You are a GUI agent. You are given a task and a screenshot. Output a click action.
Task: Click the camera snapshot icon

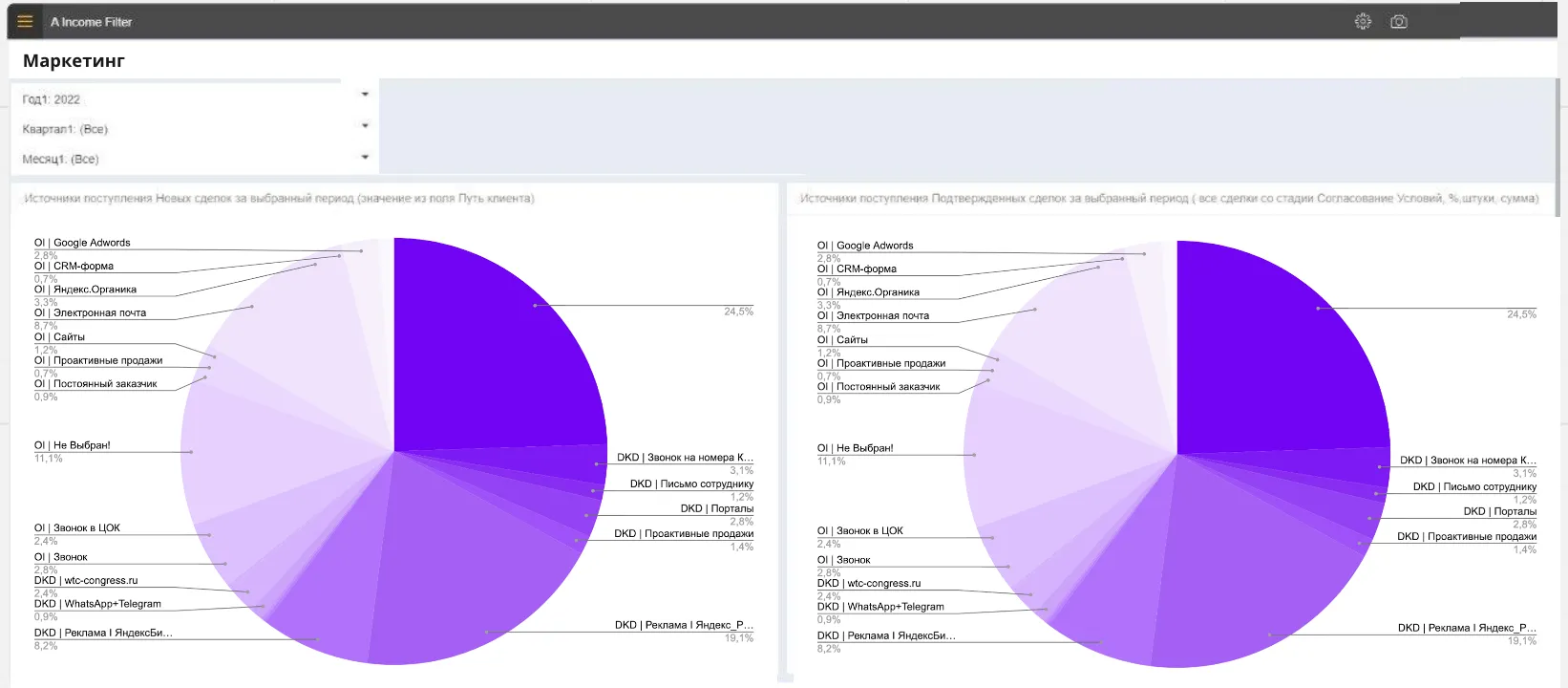pyautogui.click(x=1399, y=21)
